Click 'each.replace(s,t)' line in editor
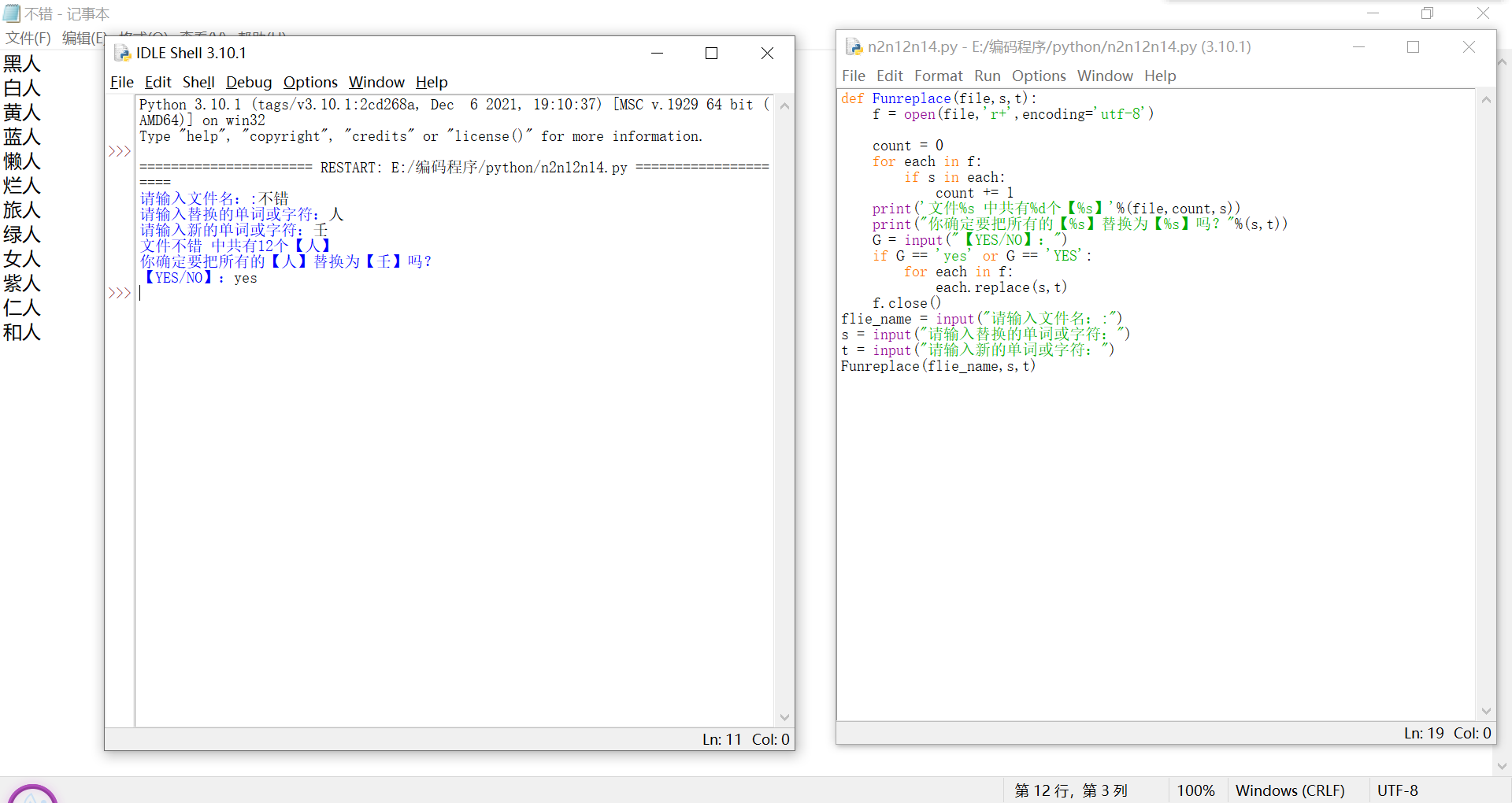The width and height of the screenshot is (1512, 803). pyautogui.click(x=1001, y=287)
